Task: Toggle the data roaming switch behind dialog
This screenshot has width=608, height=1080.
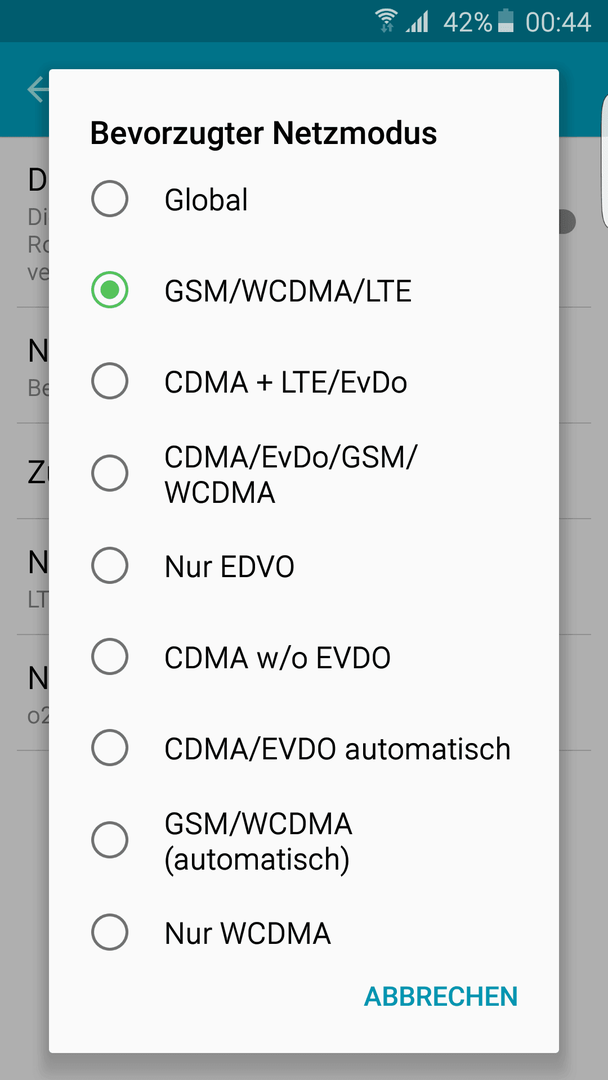Action: point(567,222)
